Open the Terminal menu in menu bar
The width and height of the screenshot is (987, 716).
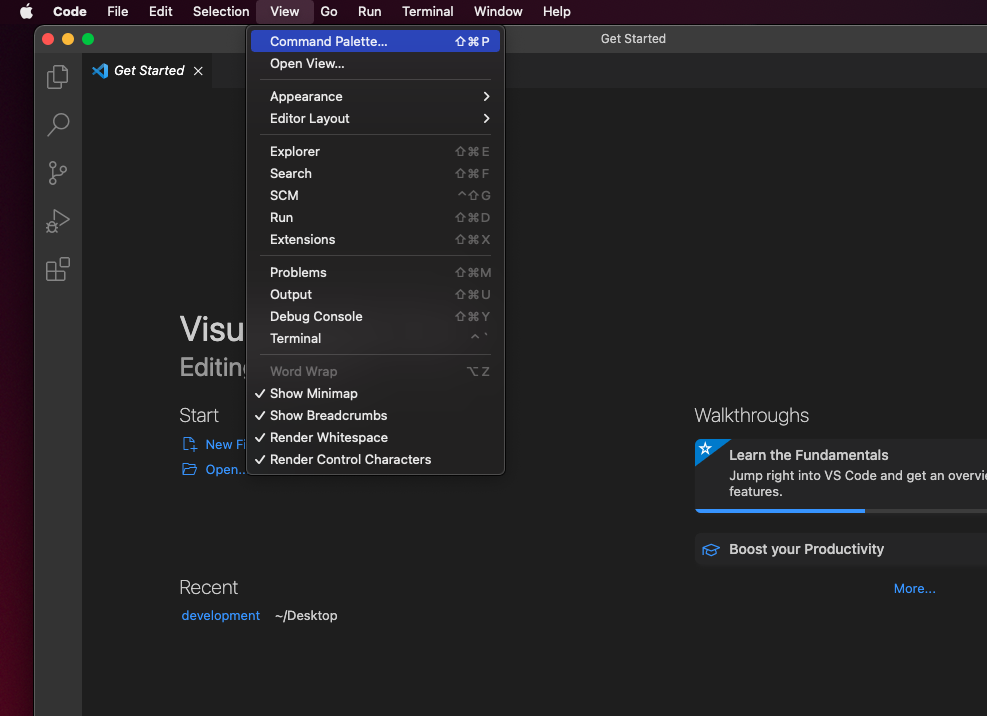tap(427, 11)
